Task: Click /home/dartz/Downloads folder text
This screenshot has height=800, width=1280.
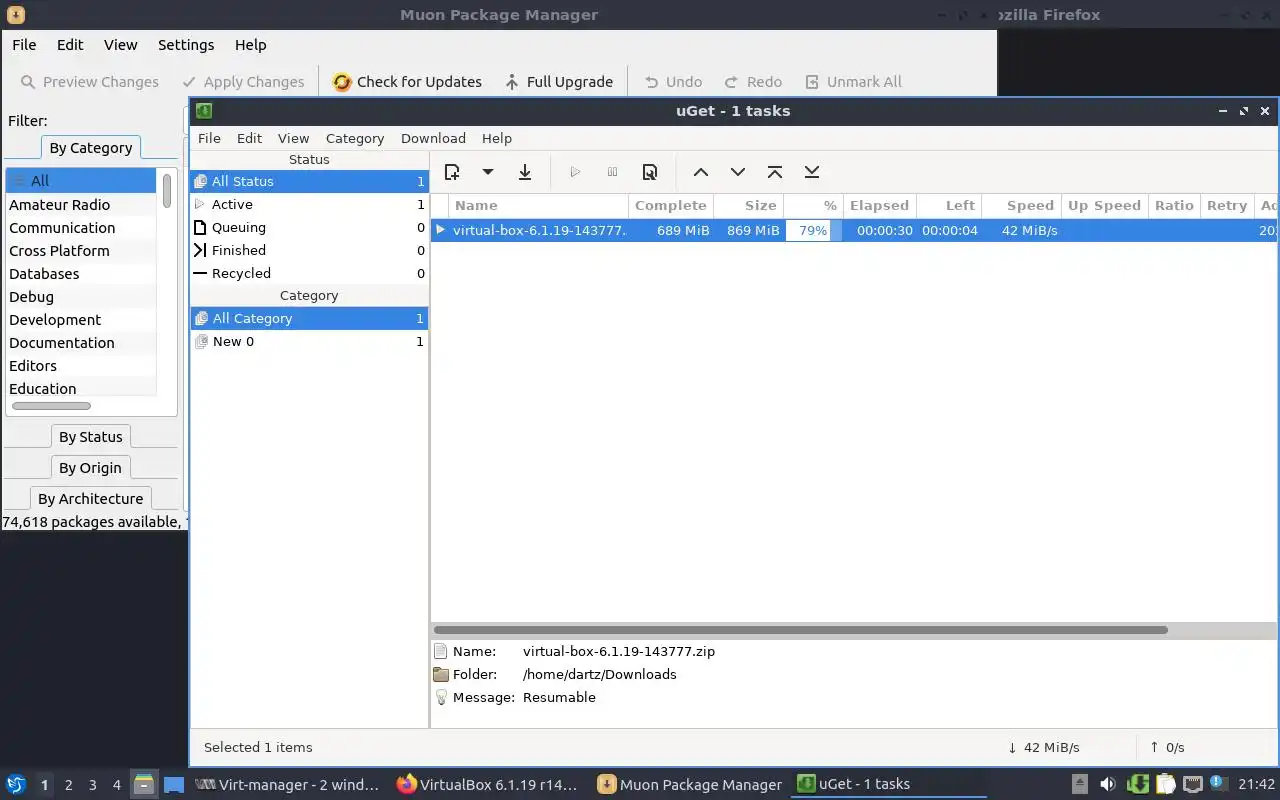Action: click(x=599, y=674)
